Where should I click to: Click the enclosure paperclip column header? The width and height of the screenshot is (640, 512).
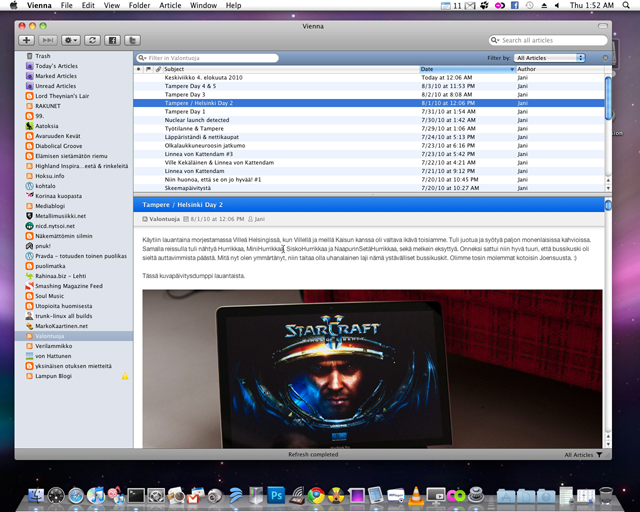tap(158, 69)
